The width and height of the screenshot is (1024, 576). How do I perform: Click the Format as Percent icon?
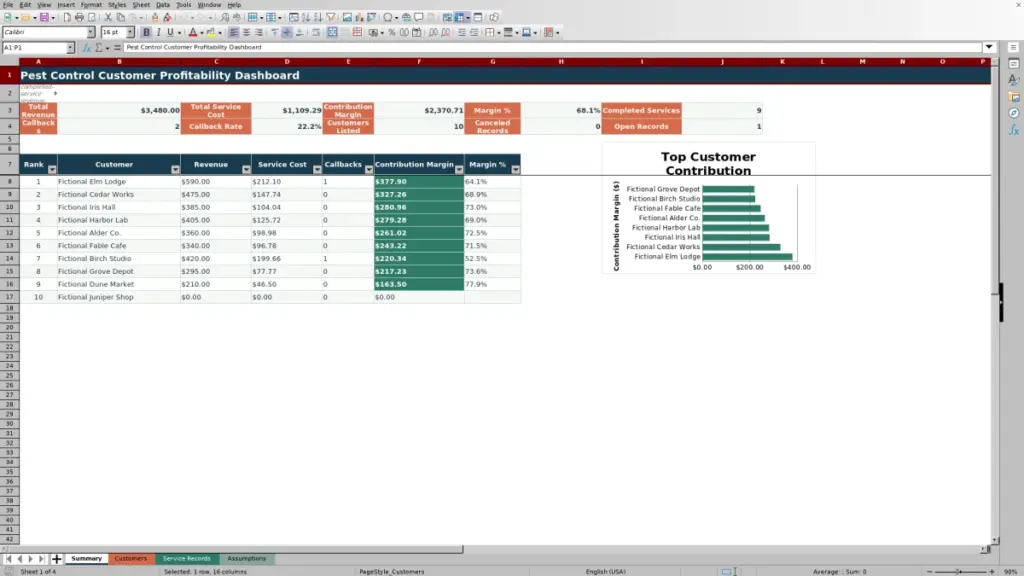click(x=392, y=32)
